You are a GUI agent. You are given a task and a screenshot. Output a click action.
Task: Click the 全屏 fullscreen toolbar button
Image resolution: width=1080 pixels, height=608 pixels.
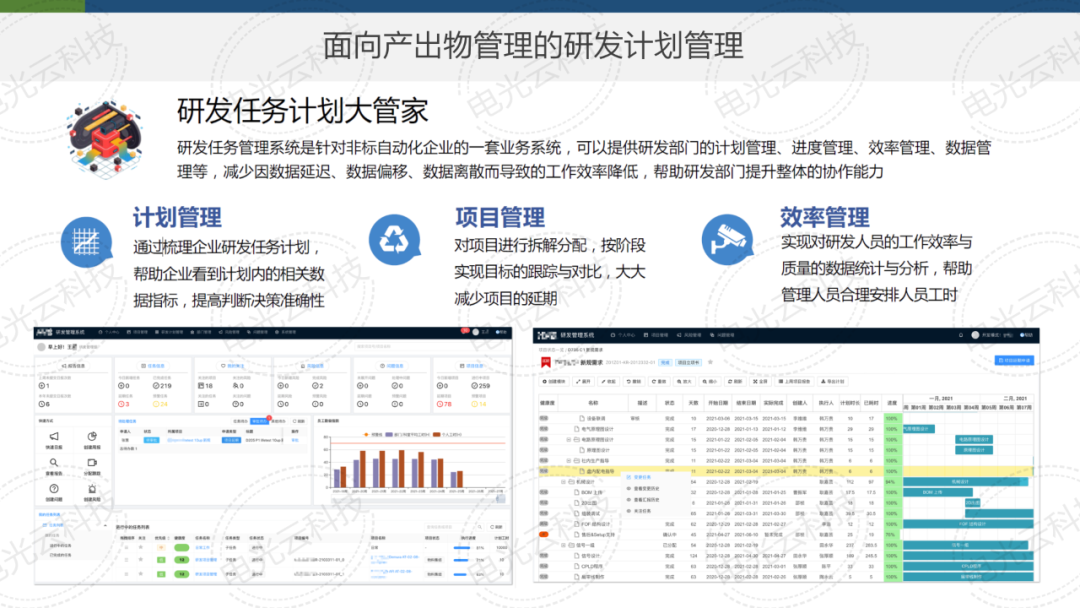761,381
